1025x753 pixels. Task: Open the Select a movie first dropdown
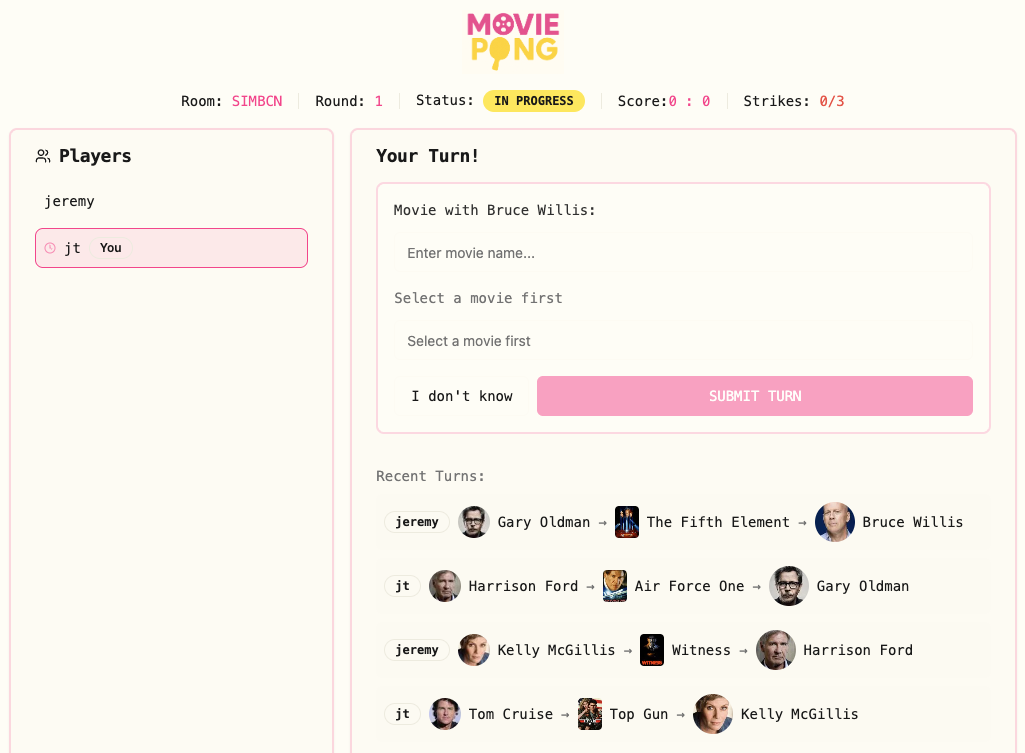point(683,342)
